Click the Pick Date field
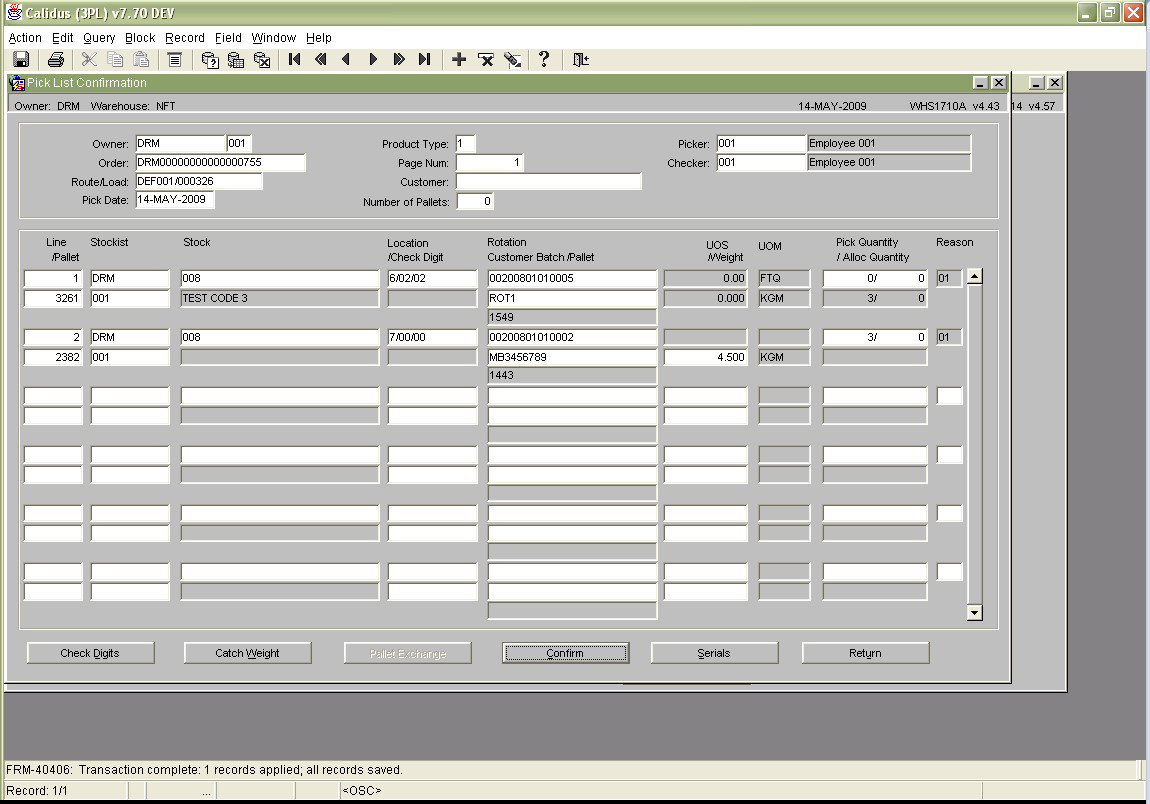The width and height of the screenshot is (1150, 804). (x=175, y=200)
